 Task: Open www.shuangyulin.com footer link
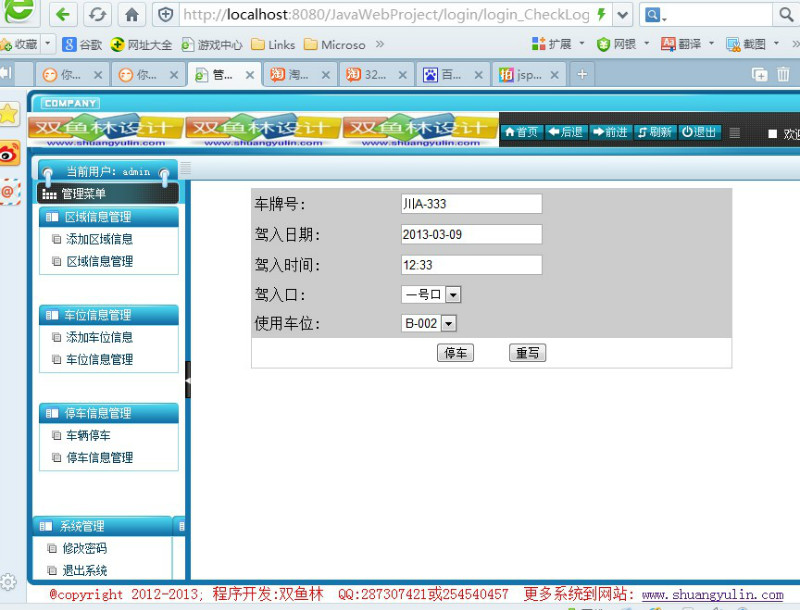pos(712,595)
